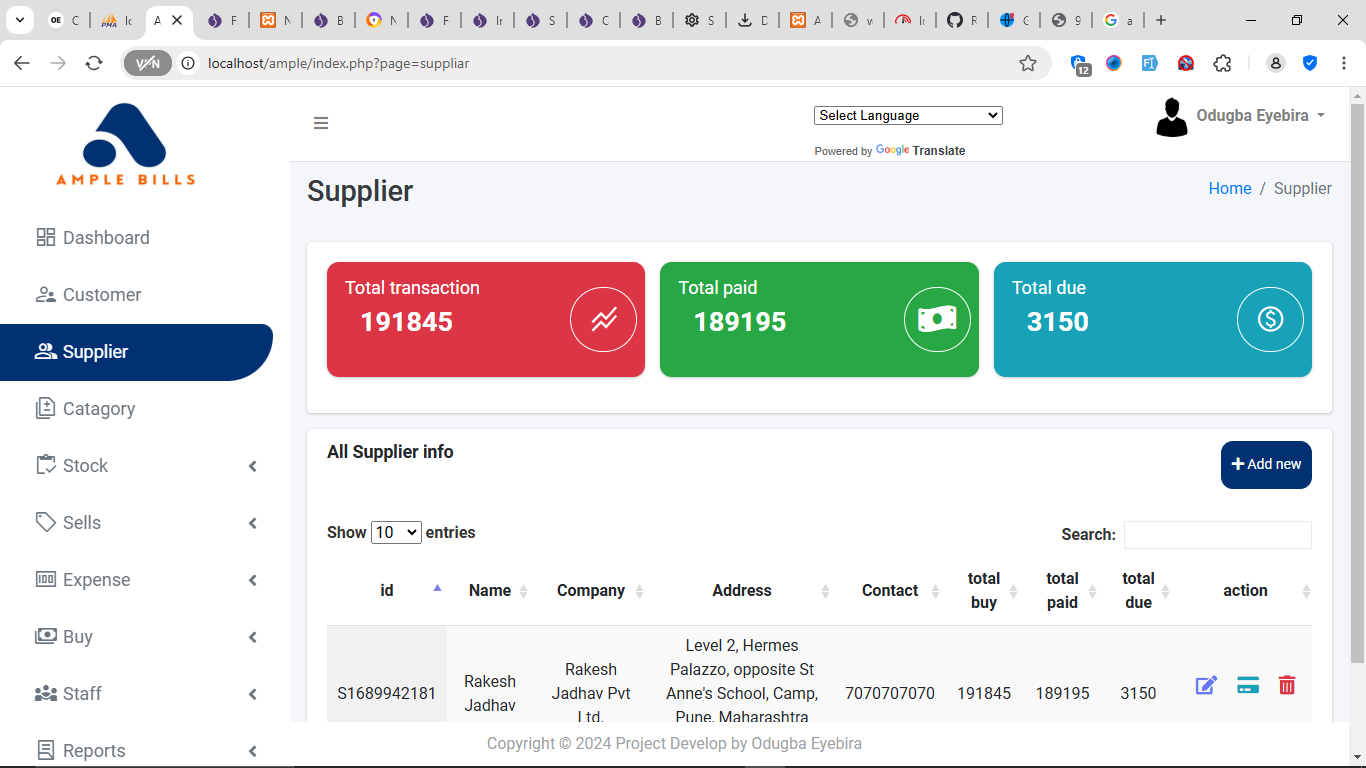Open the browser extensions puzzle icon
The width and height of the screenshot is (1366, 768).
tap(1222, 63)
